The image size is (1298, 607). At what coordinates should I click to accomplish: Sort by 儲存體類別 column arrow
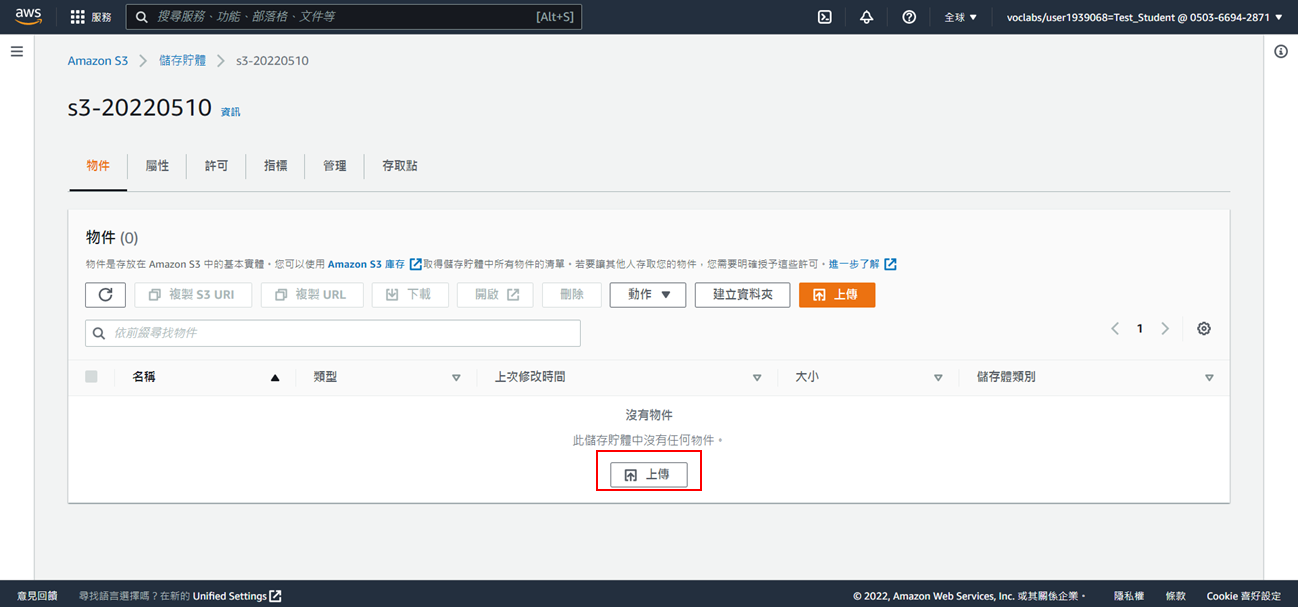[1209, 378]
